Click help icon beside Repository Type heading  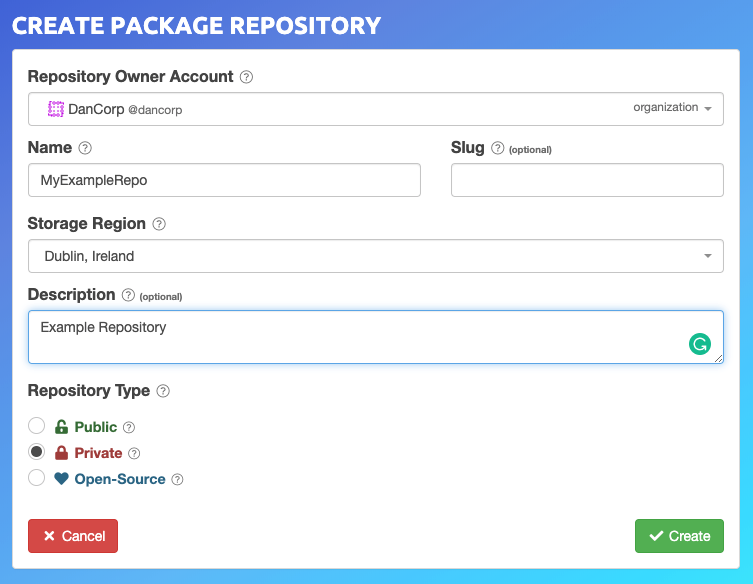(163, 391)
